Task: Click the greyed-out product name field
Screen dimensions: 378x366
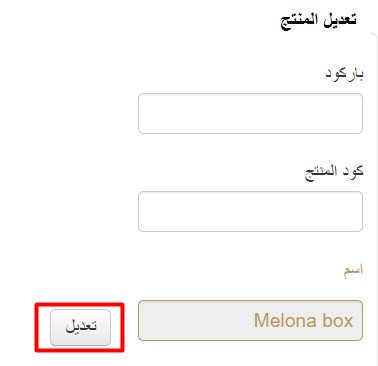Action: tap(250, 320)
